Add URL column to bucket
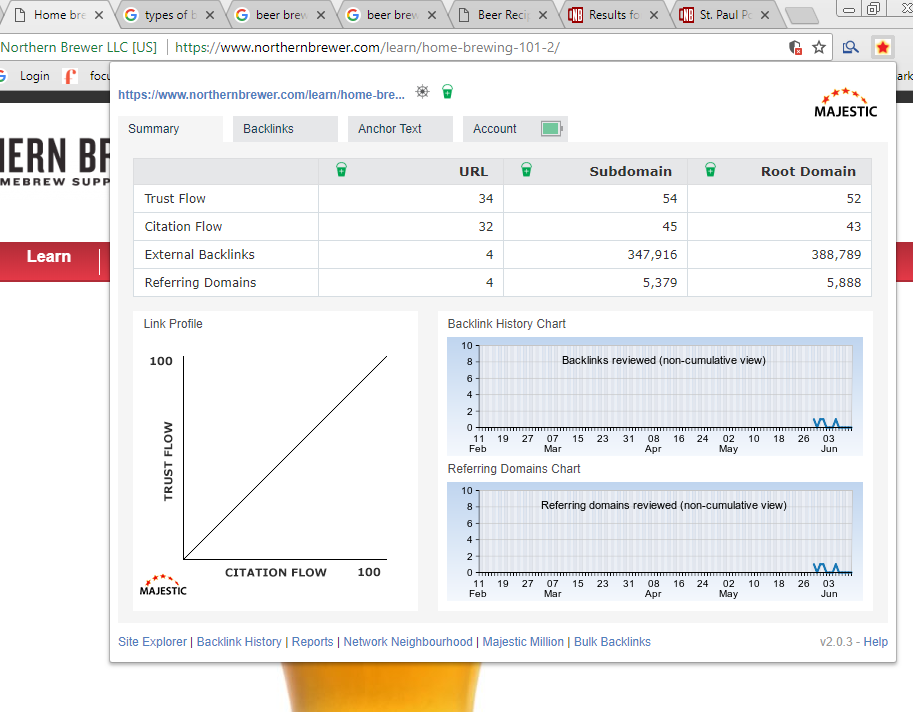 [x=342, y=170]
